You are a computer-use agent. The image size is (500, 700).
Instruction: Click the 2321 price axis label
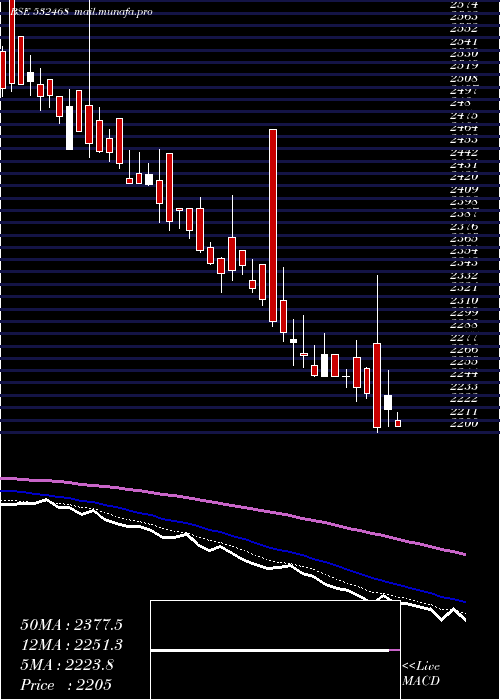(x=464, y=288)
